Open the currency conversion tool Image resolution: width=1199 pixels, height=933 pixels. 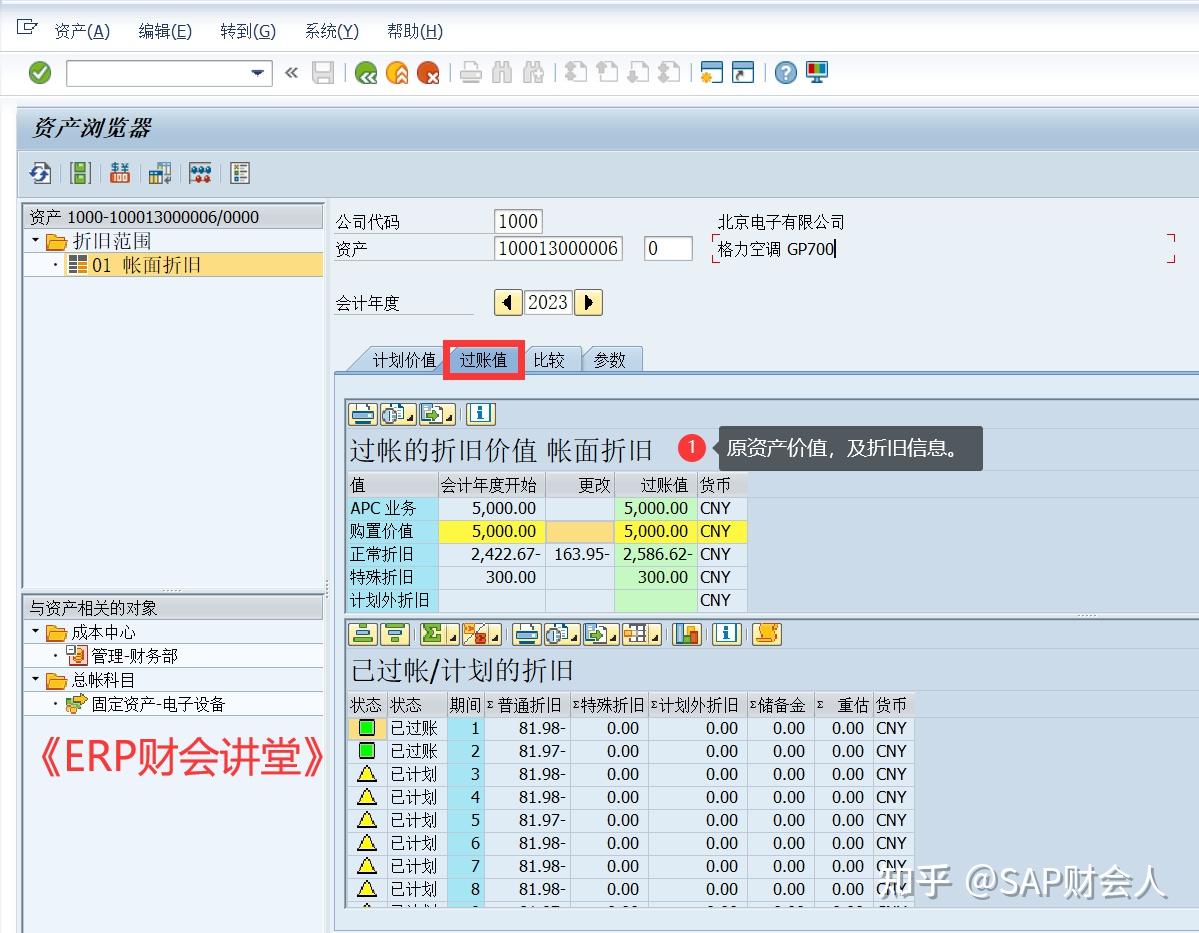[x=119, y=173]
